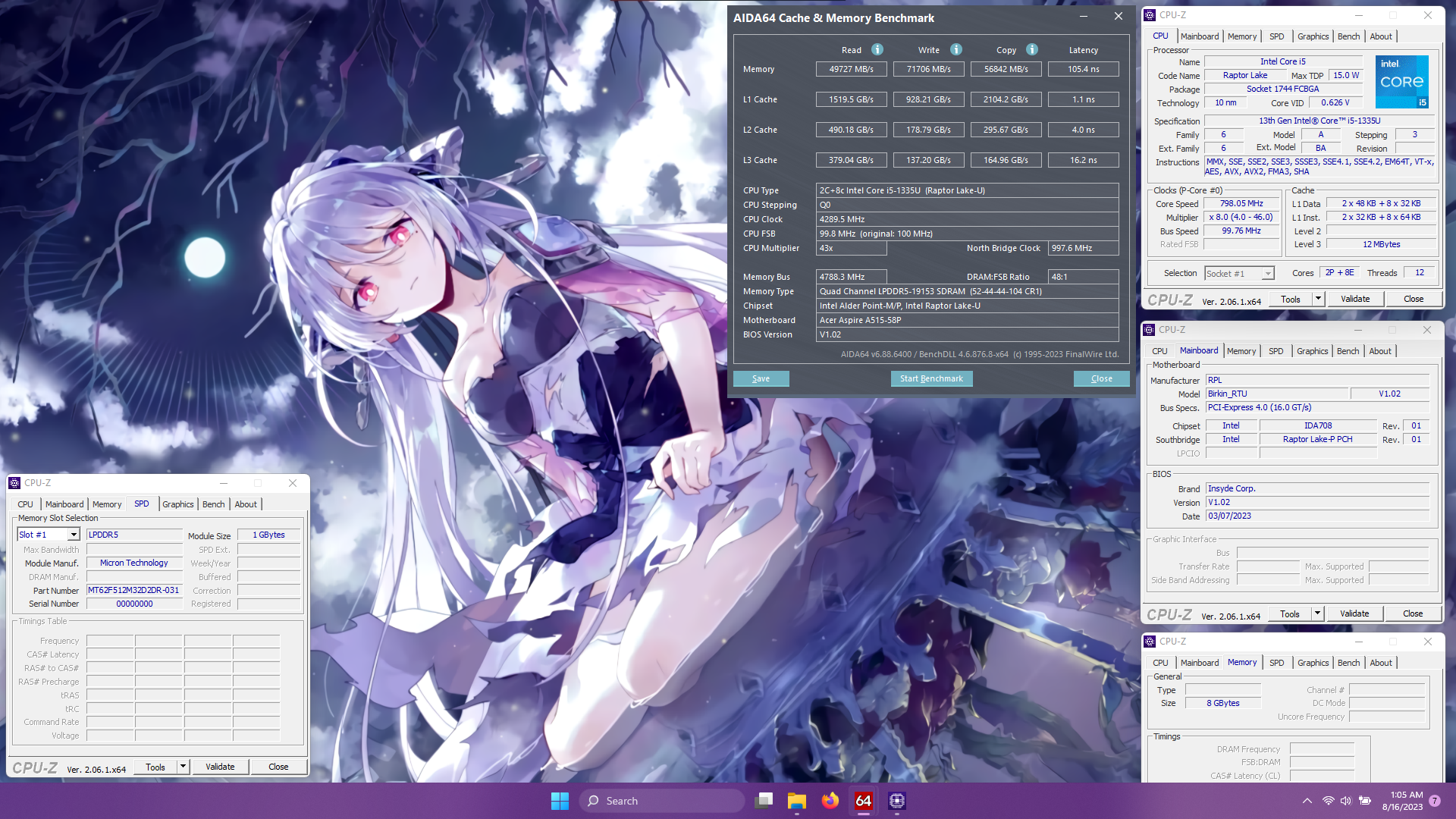The height and width of the screenshot is (819, 1456).
Task: Show hidden system tray icons
Action: click(1307, 801)
